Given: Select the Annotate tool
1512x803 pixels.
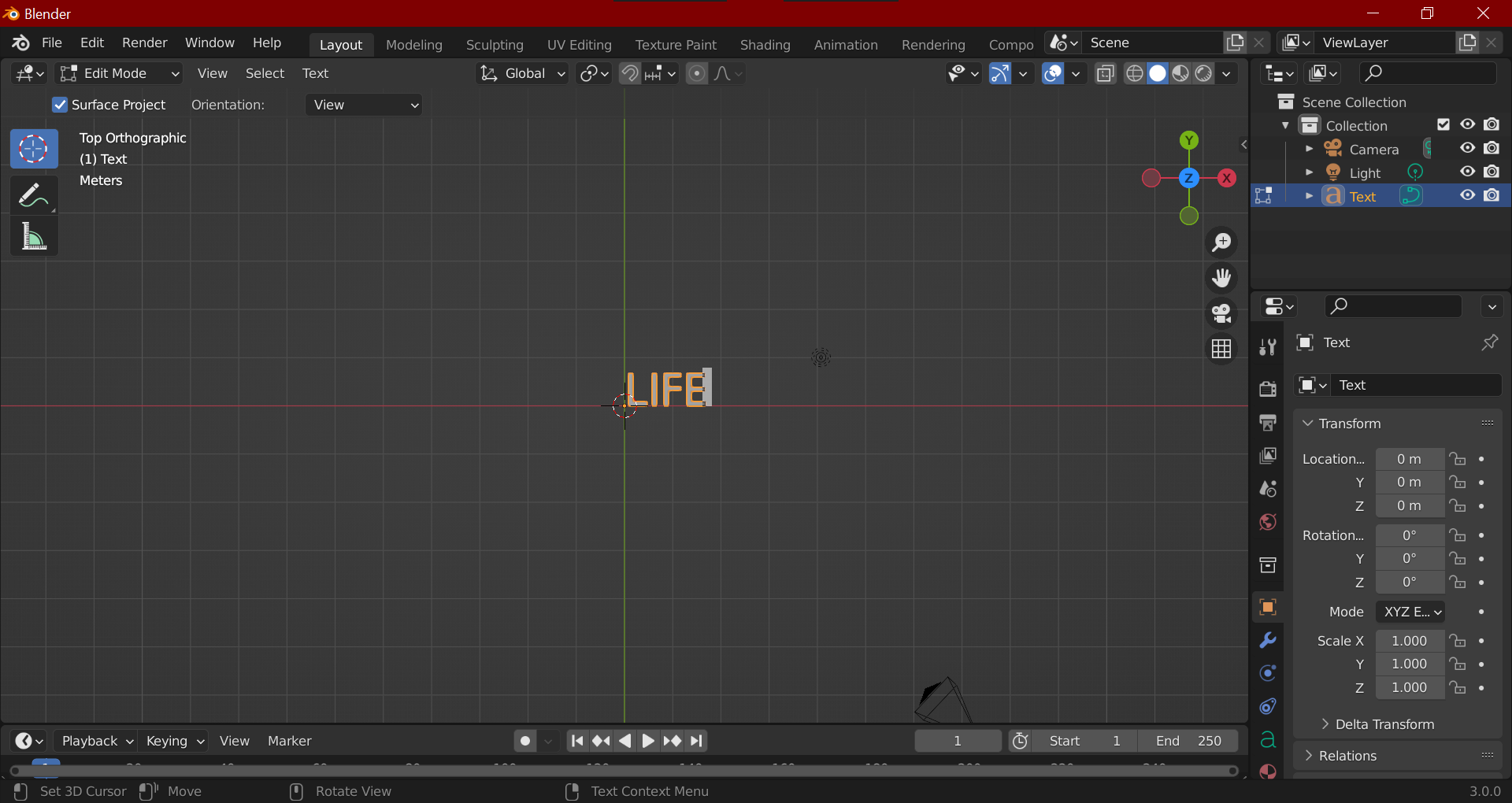Looking at the screenshot, I should pyautogui.click(x=34, y=195).
